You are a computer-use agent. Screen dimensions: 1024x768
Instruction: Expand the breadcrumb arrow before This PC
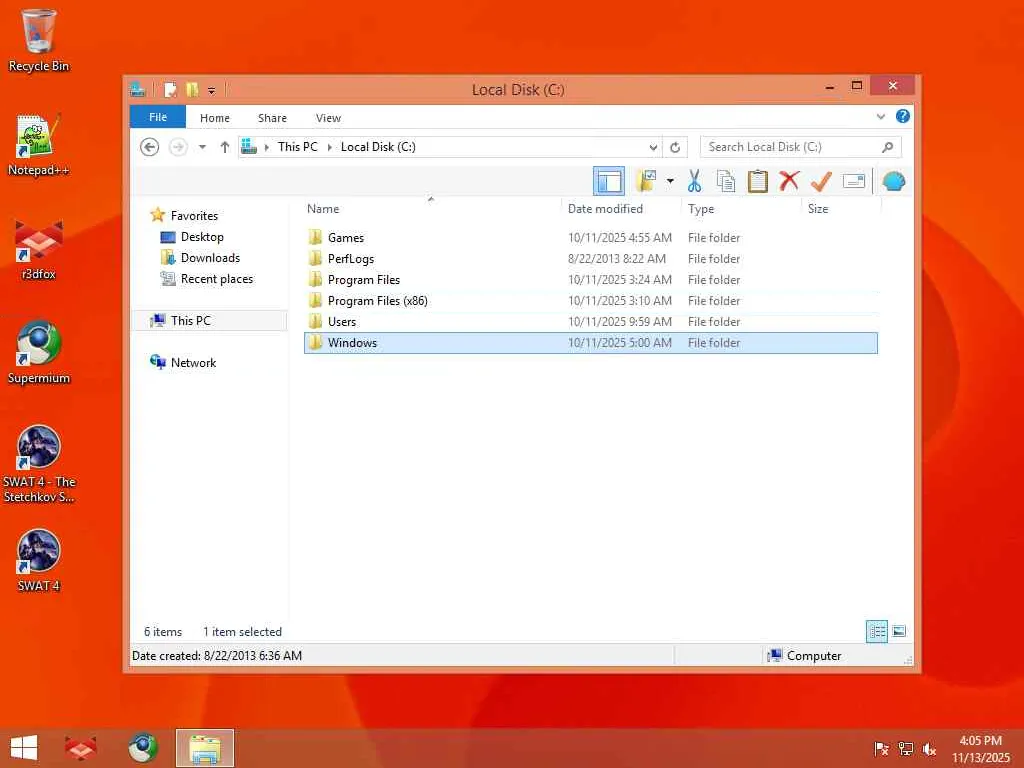point(266,147)
